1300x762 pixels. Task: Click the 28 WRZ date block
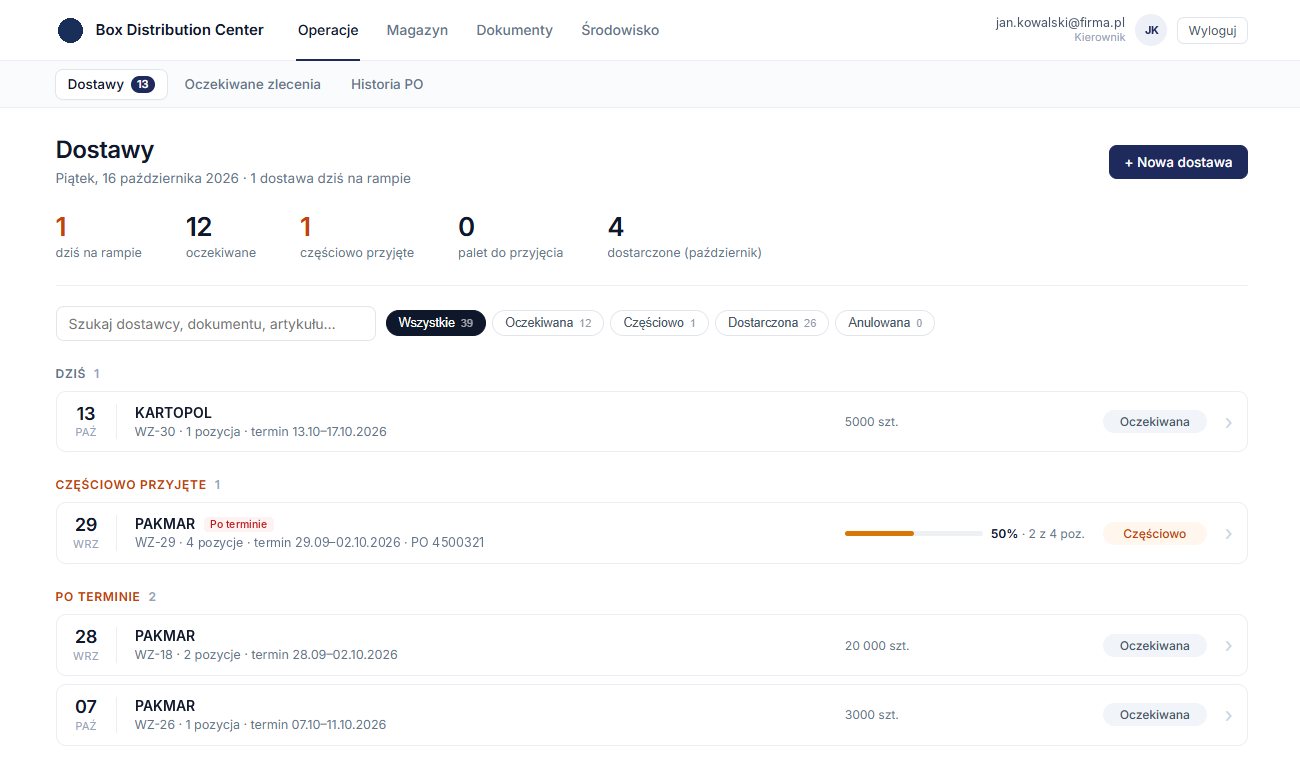[86, 646]
